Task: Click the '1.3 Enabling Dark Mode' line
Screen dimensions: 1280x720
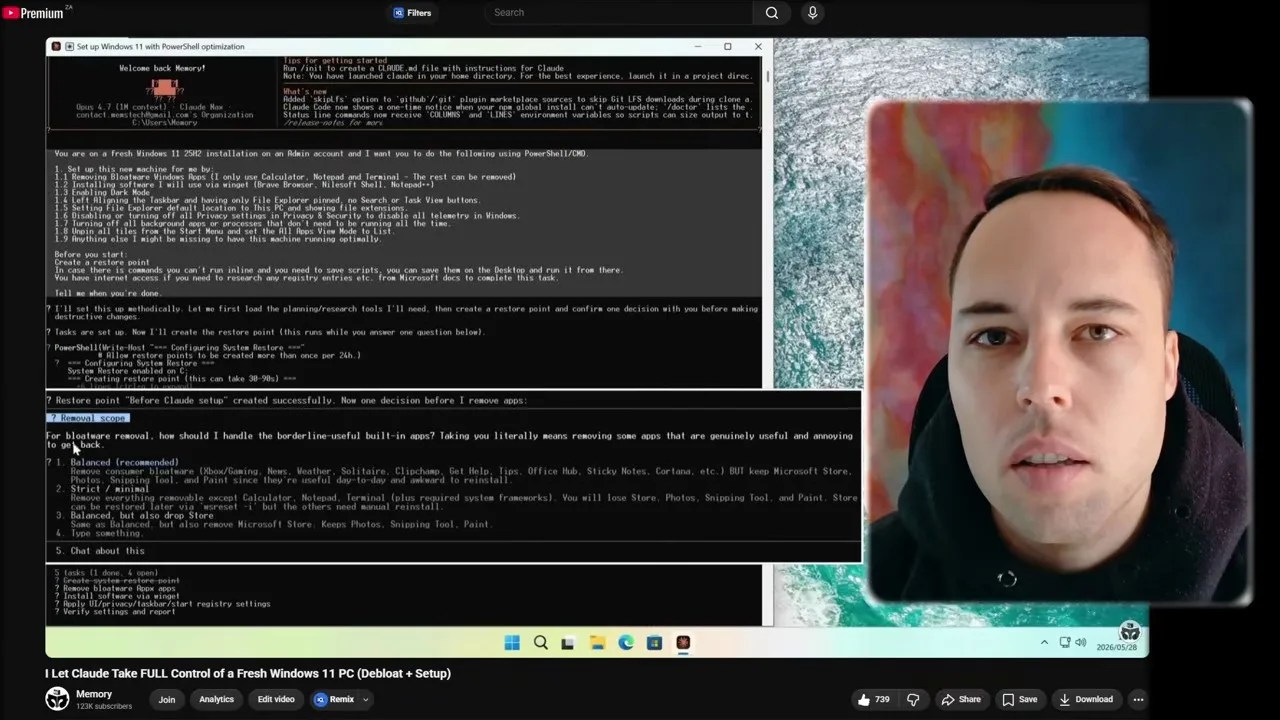Action: pos(103,192)
